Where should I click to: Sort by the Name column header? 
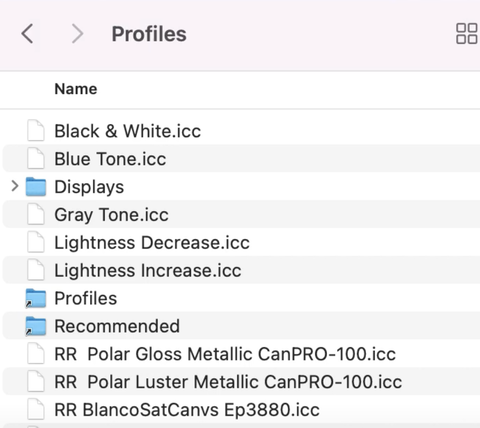[76, 89]
